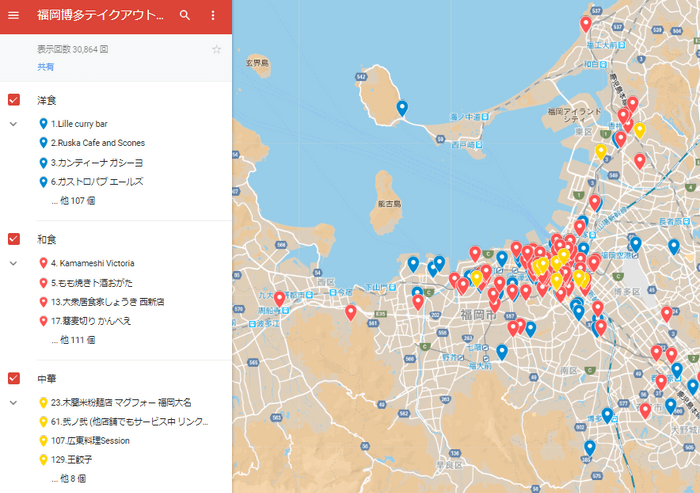The image size is (700, 493).
Task: Open the three-dot more options menu
Action: tap(212, 15)
